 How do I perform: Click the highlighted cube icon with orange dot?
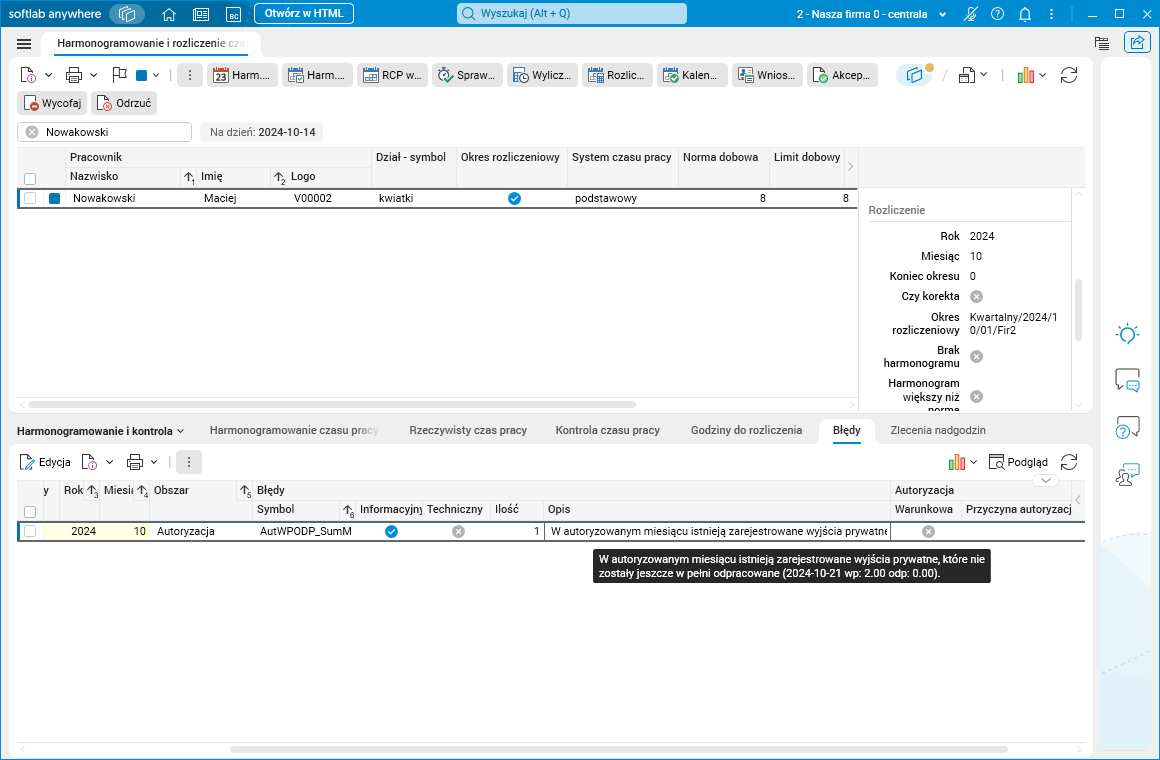[x=916, y=75]
